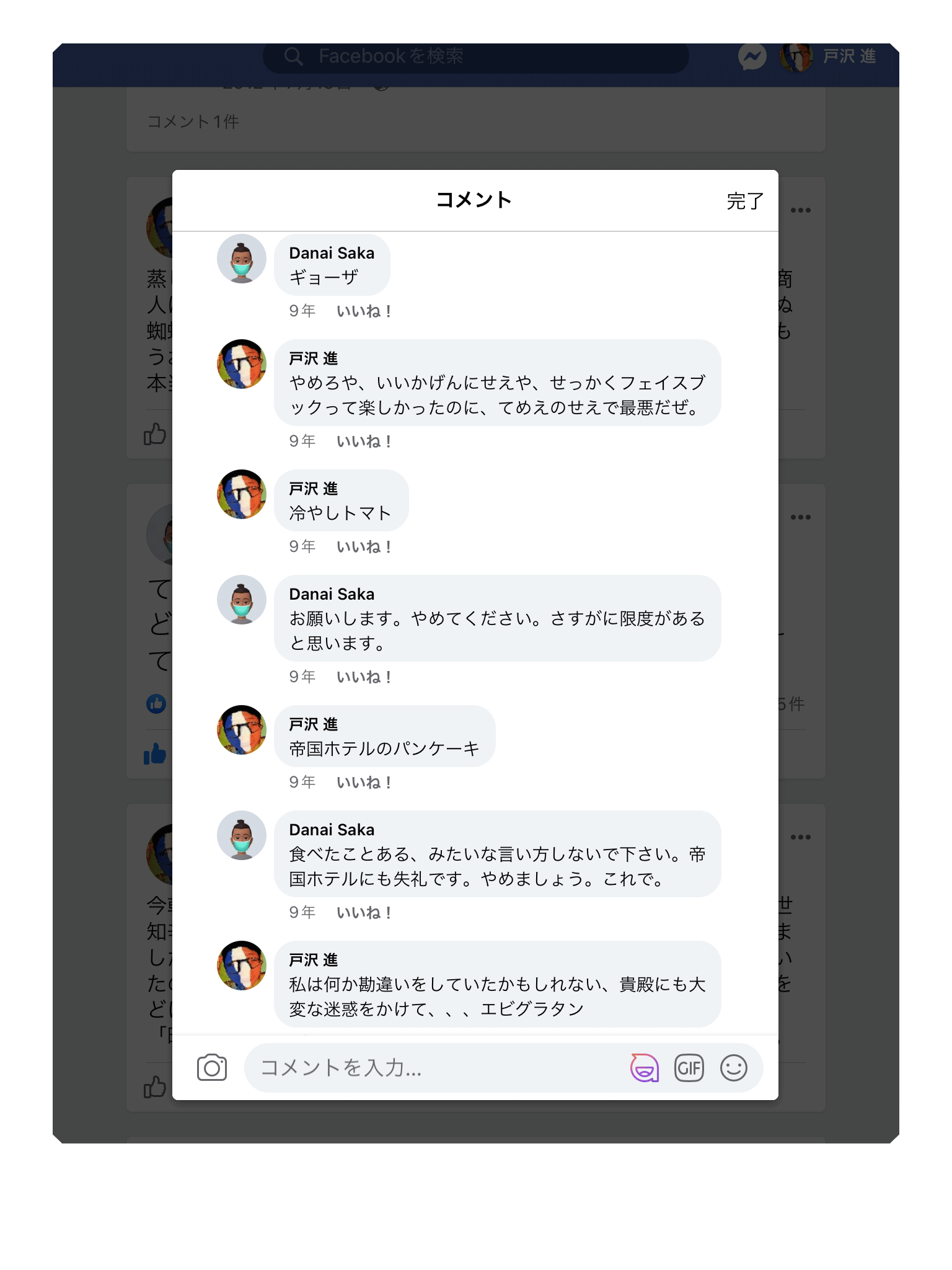
Task: Like the ギョーザ comment
Action: (x=364, y=311)
